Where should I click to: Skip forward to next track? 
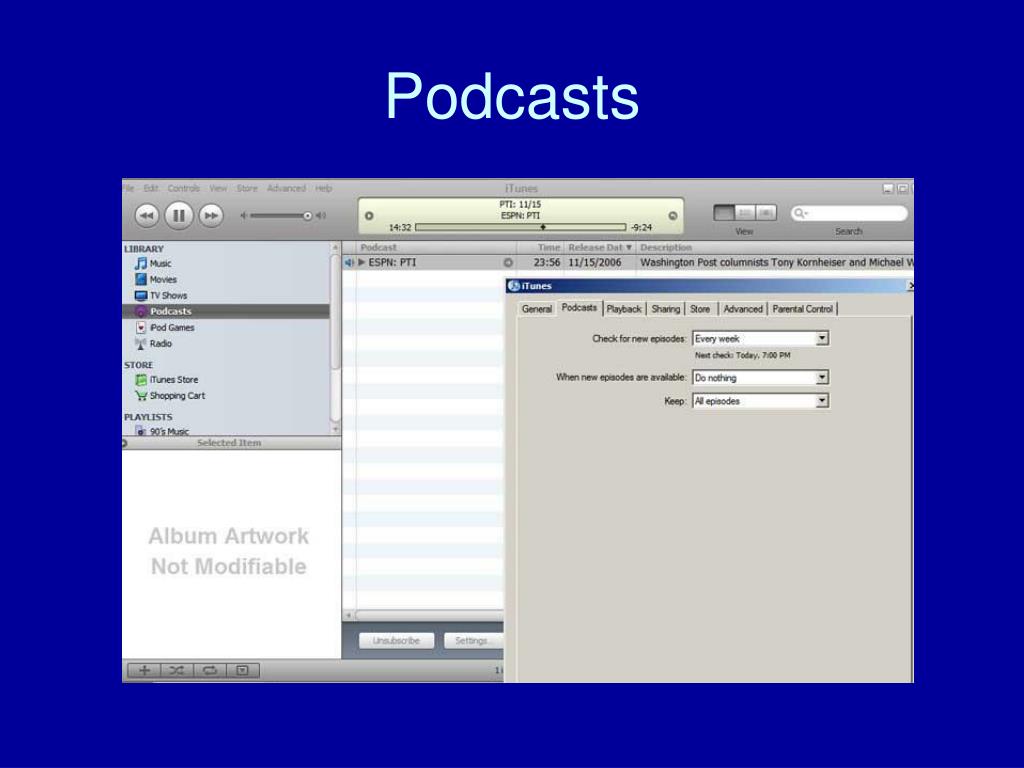click(211, 216)
